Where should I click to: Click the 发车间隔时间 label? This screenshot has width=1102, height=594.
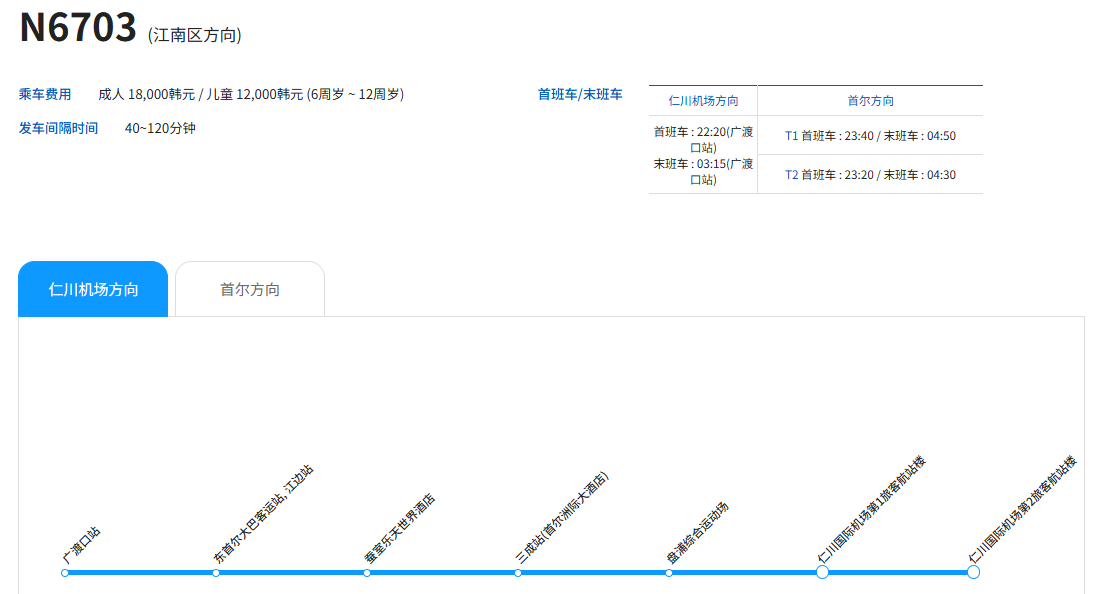point(58,128)
